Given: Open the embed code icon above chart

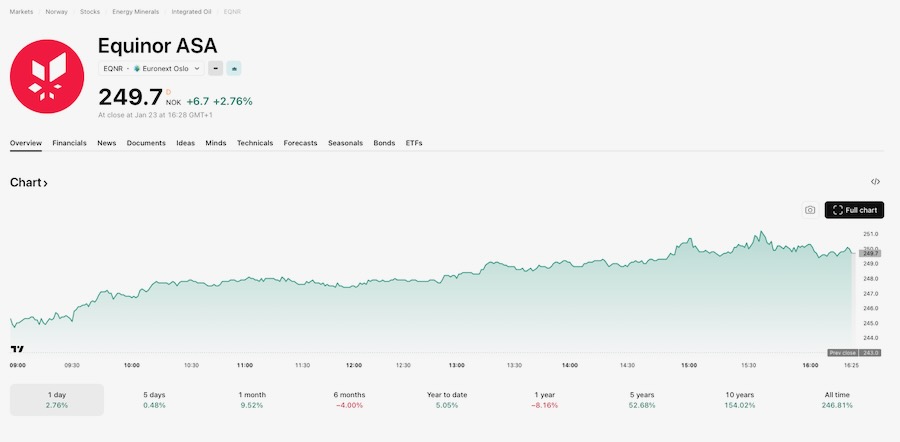Looking at the screenshot, I should [875, 182].
